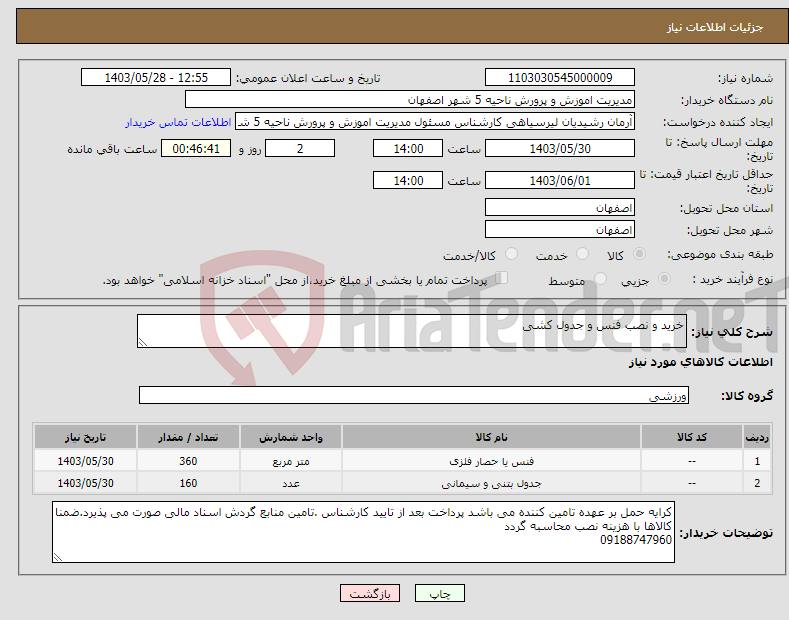This screenshot has width=789, height=620.
Task: Click the request creator name field
Action: tap(435, 122)
